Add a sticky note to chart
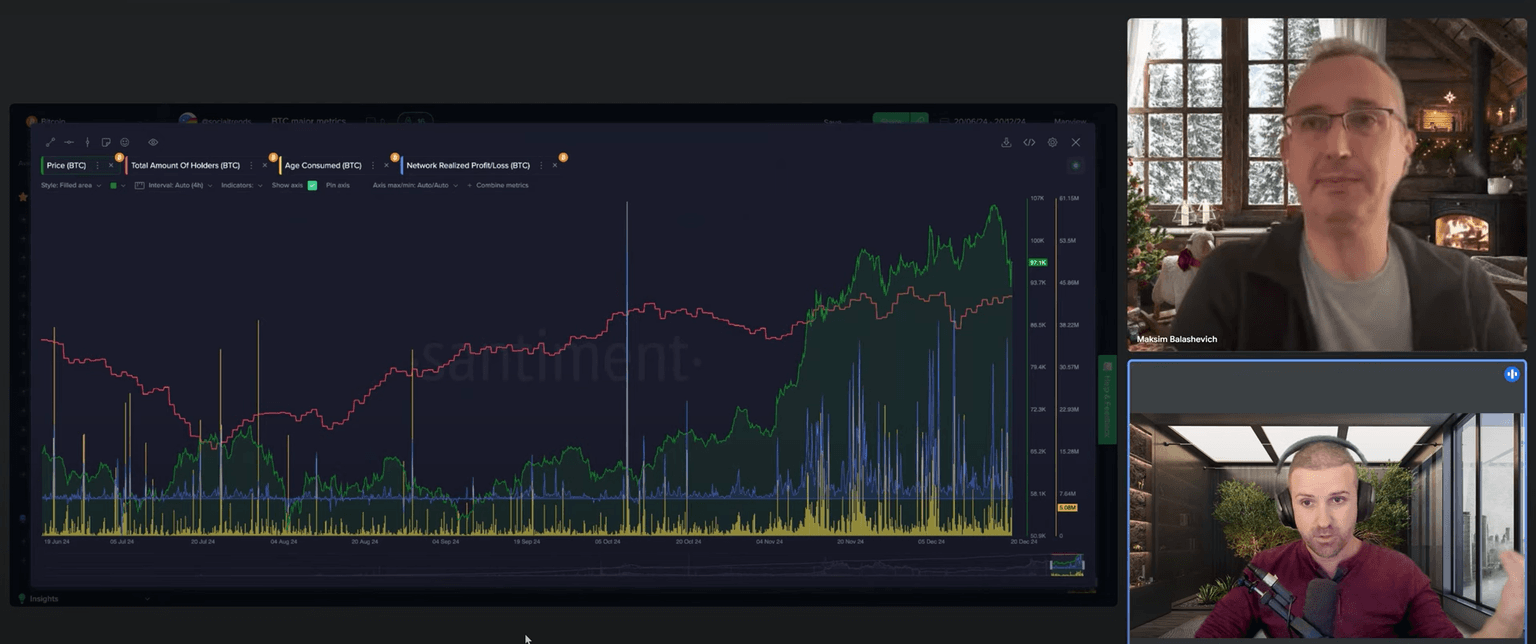This screenshot has width=1536, height=644. click(106, 143)
